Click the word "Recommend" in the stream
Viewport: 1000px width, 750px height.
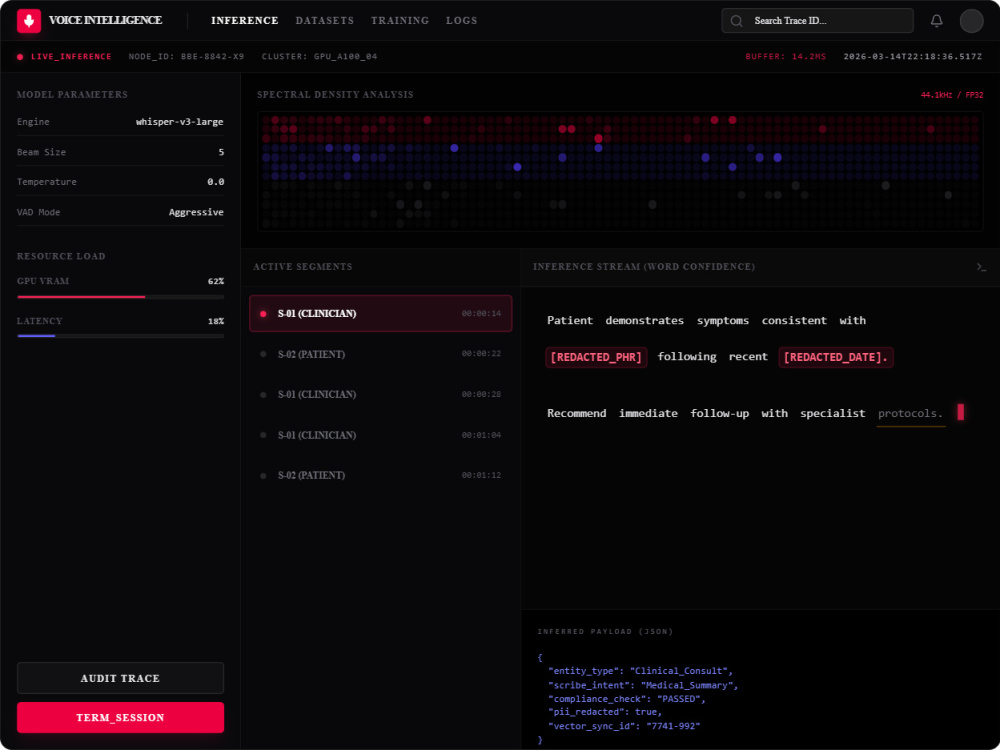pyautogui.click(x=577, y=413)
